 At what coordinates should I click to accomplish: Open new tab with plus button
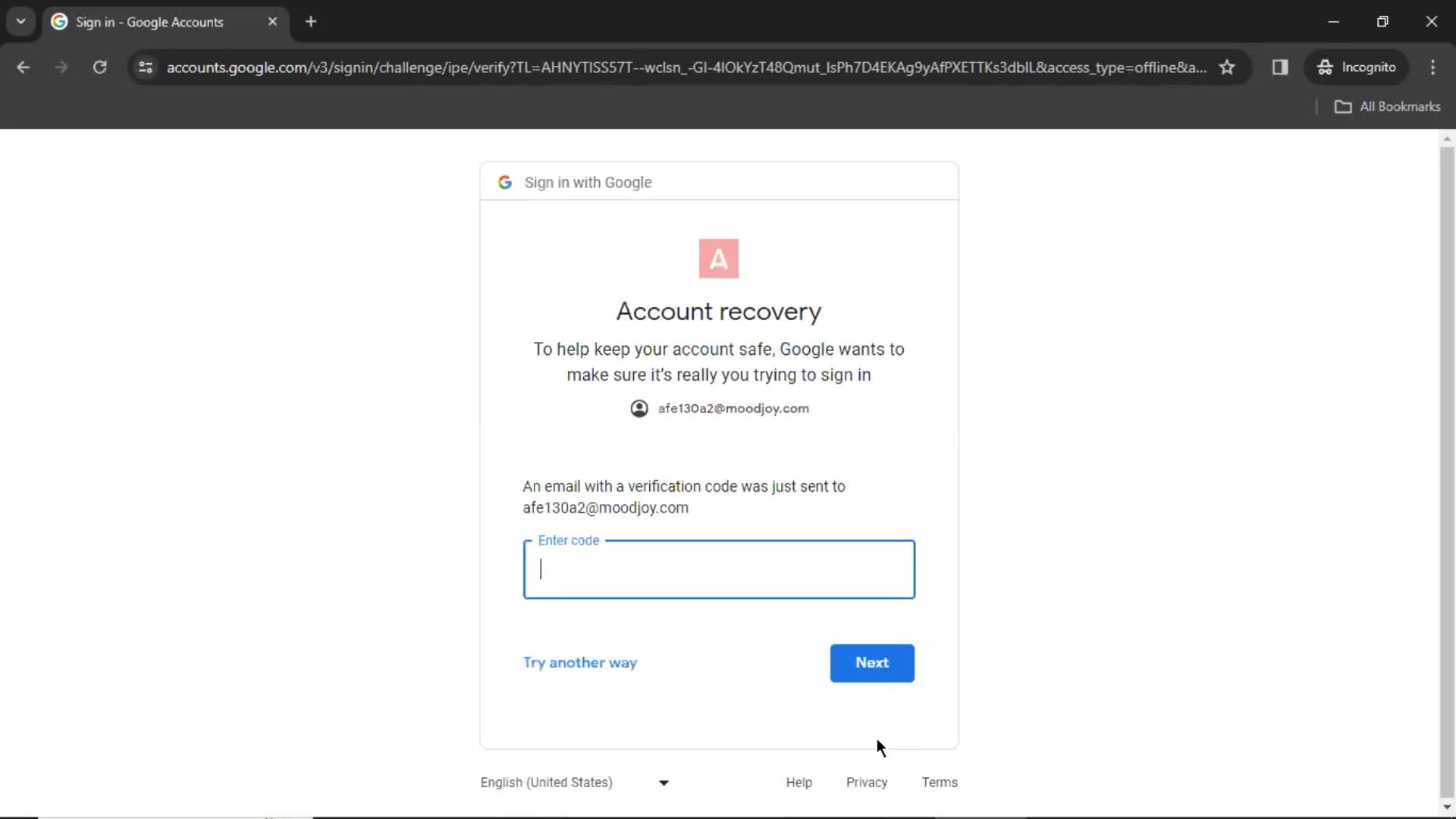point(310,21)
